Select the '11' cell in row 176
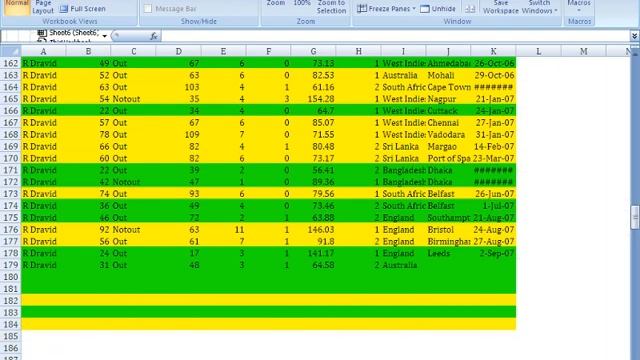Image resolution: width=640 pixels, height=360 pixels. pos(223,229)
